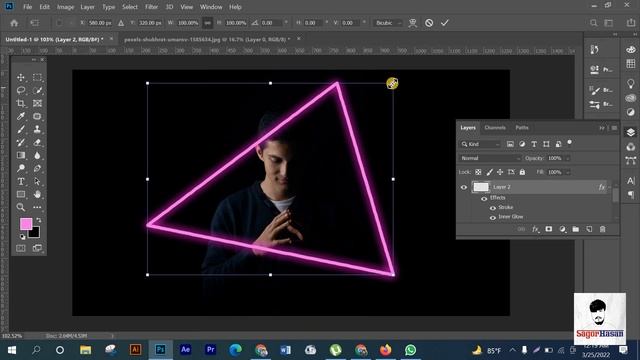Select the Move tool
The image size is (640, 360).
[21, 77]
